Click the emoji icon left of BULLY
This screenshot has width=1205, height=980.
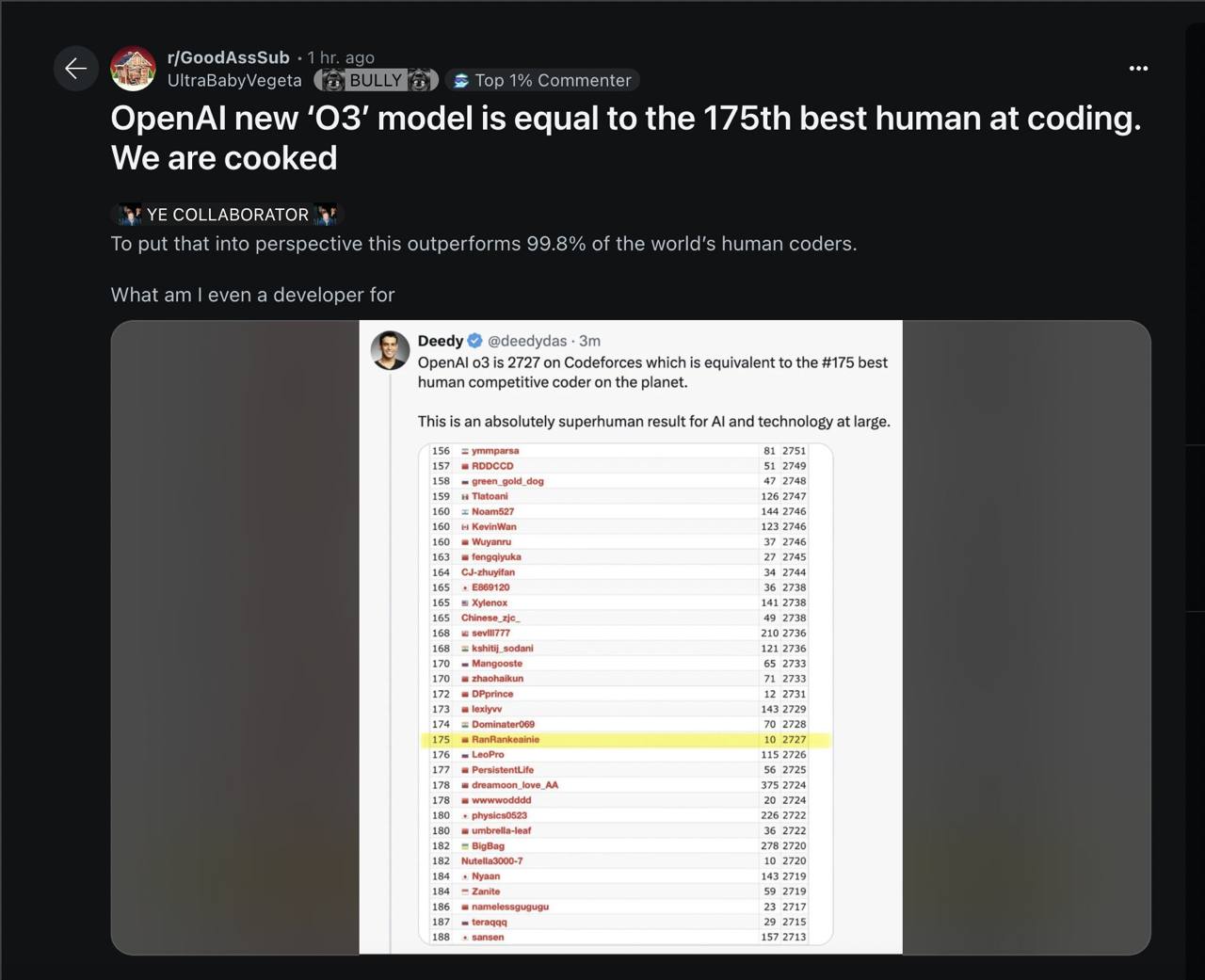333,81
